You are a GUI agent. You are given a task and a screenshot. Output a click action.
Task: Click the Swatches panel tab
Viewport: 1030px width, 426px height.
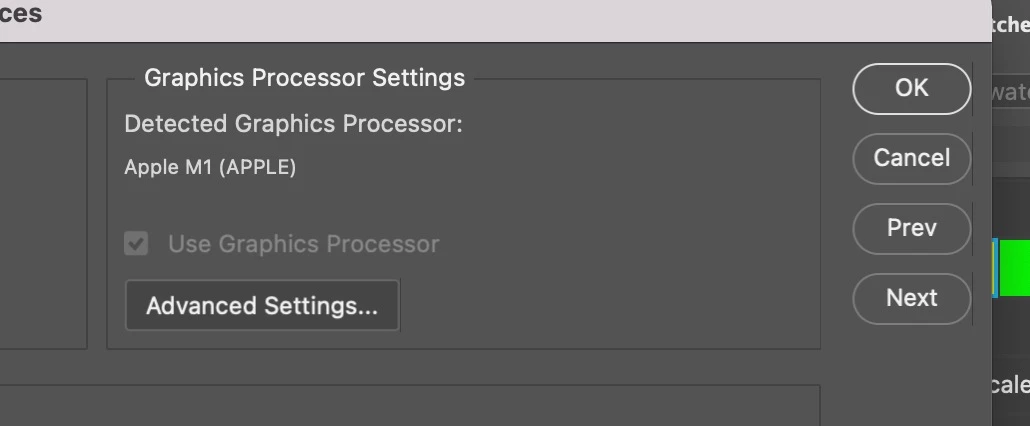point(1010,26)
